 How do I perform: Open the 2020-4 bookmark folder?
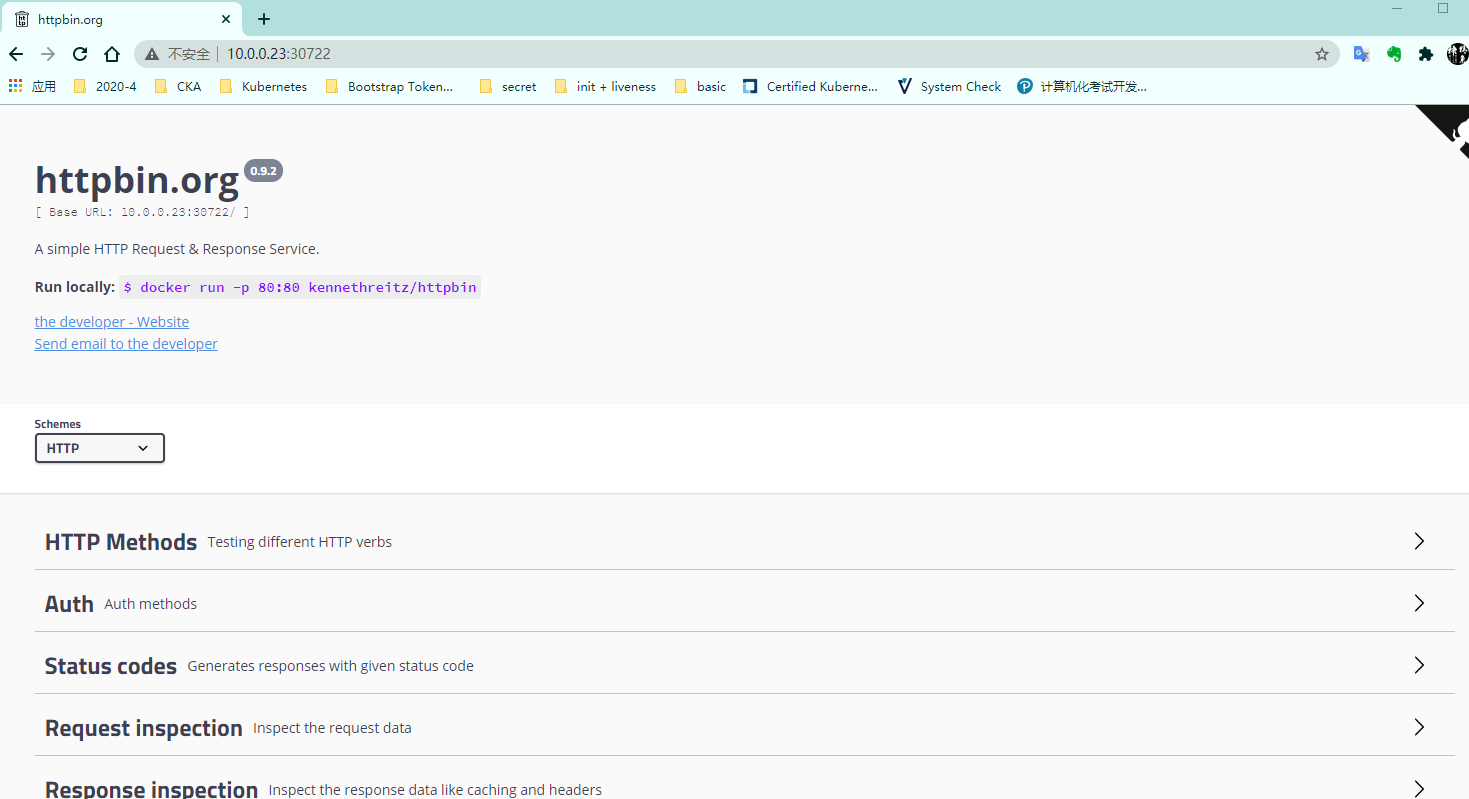(105, 86)
